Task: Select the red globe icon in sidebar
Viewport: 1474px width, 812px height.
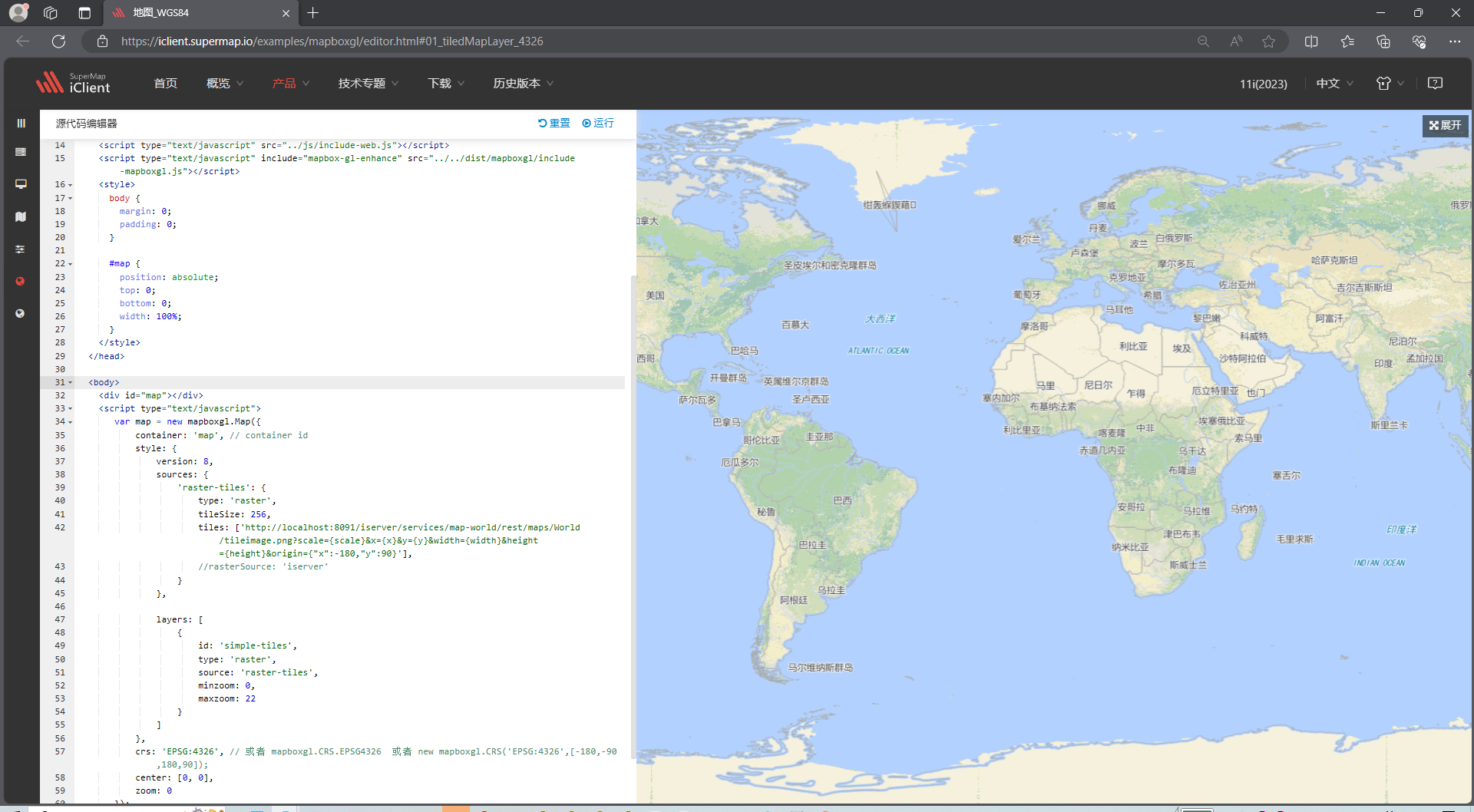Action: click(x=21, y=281)
